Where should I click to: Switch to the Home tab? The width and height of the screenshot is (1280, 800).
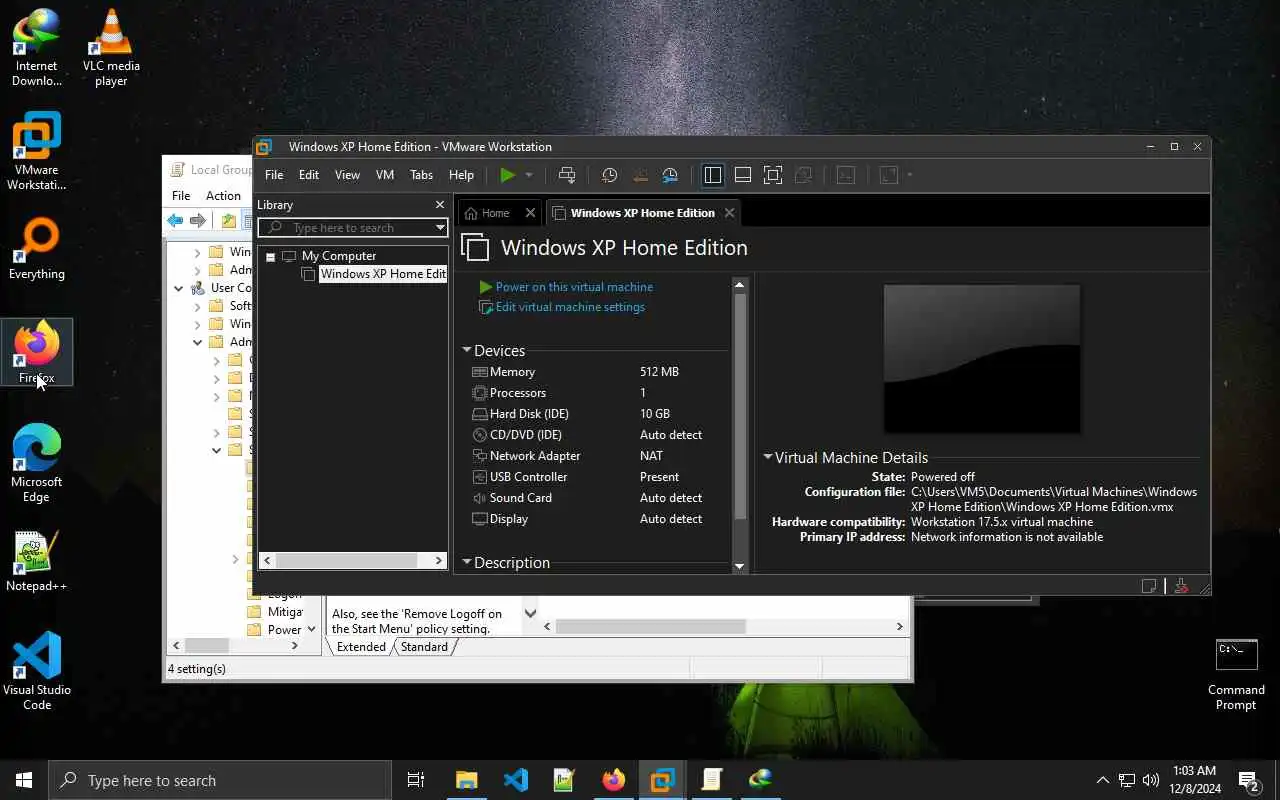coord(488,213)
